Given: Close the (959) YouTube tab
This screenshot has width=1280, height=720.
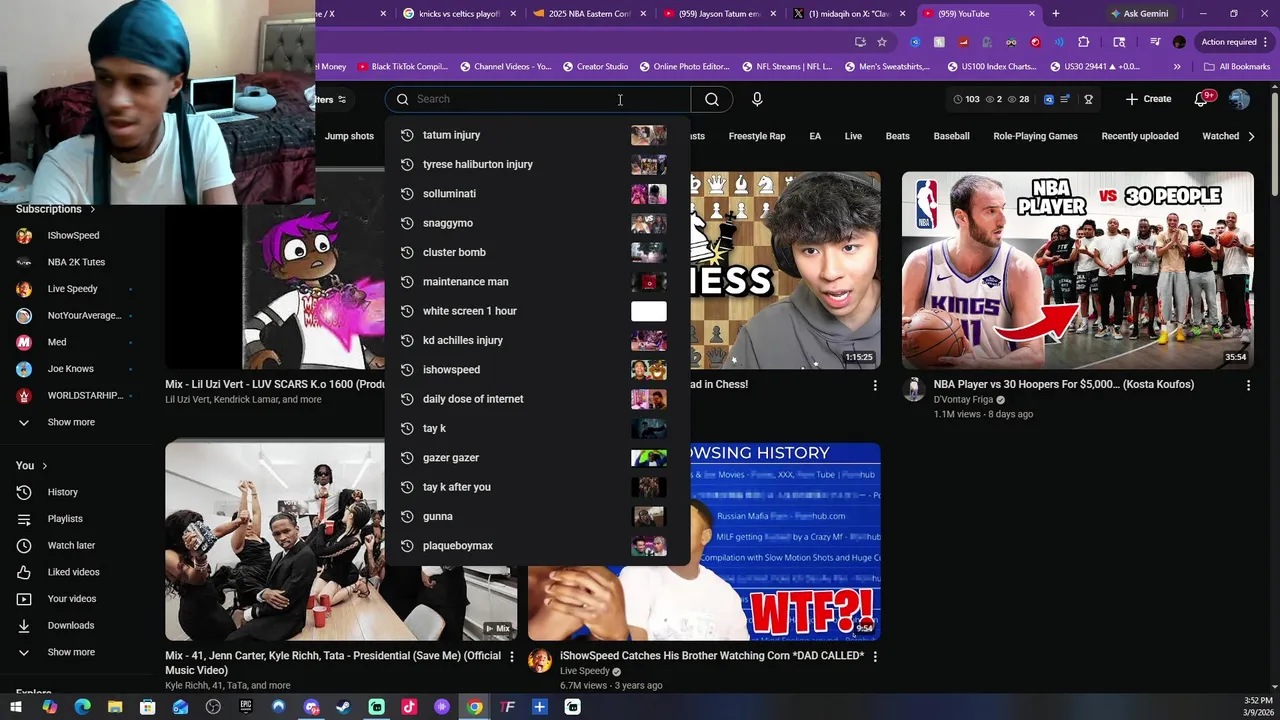Looking at the screenshot, I should [x=1032, y=14].
